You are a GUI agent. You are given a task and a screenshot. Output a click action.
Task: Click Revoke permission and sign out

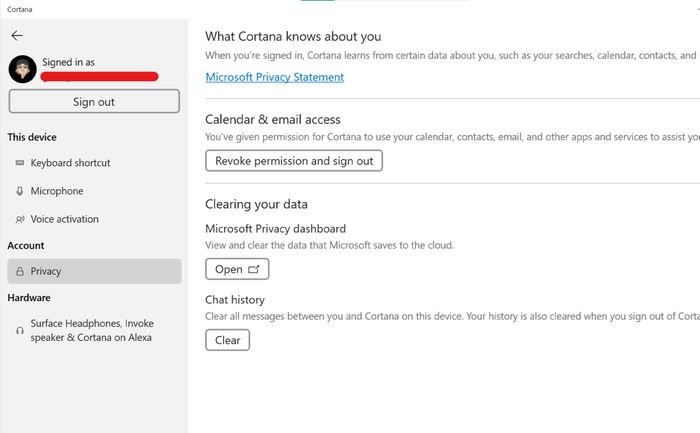coord(294,161)
